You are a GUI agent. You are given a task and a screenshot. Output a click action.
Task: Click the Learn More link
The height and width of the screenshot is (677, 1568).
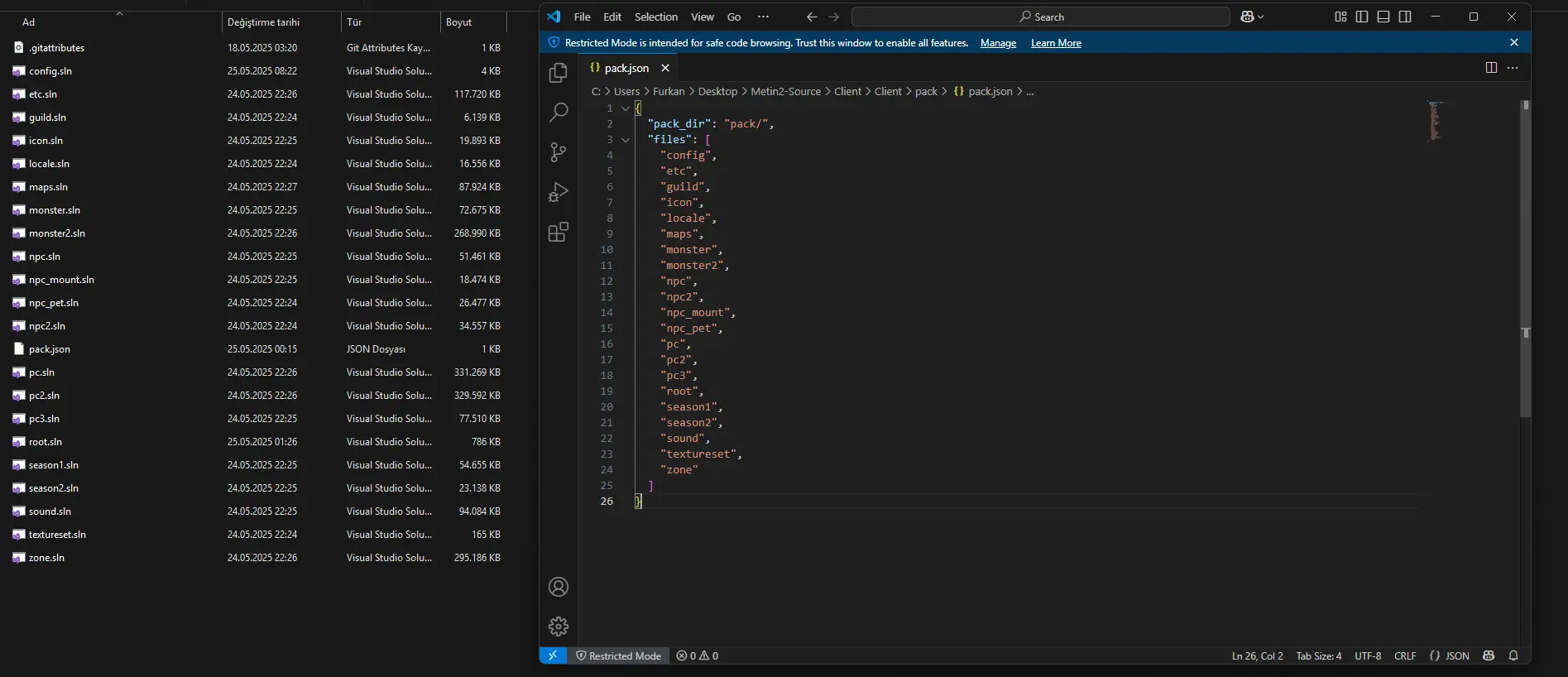[1056, 43]
